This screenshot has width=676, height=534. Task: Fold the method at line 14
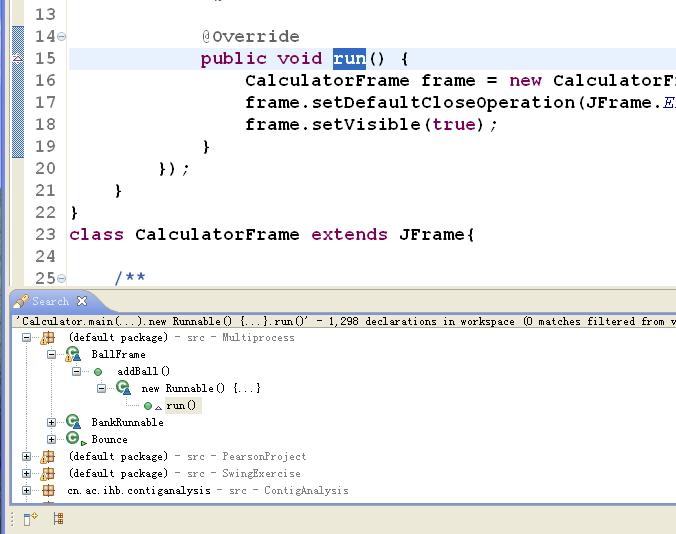[x=62, y=37]
